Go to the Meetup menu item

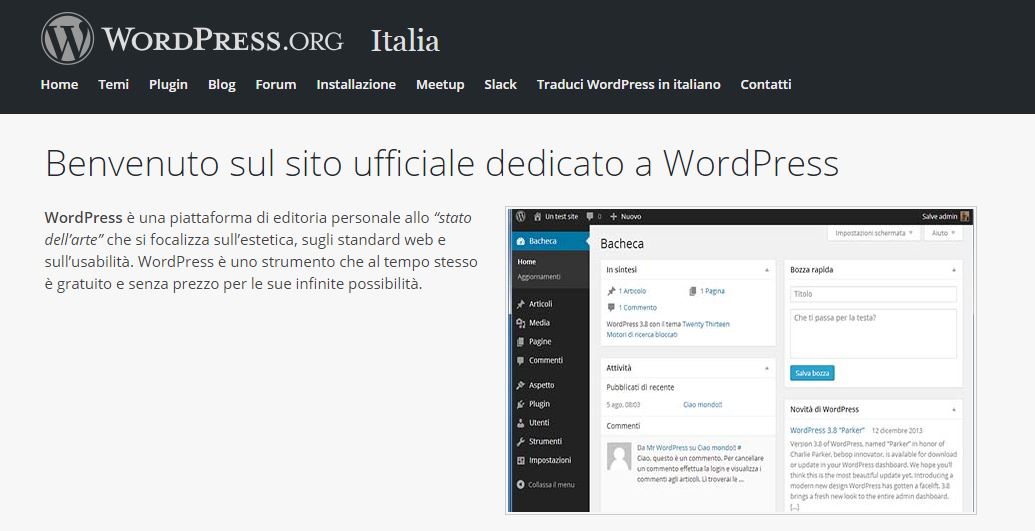[x=440, y=85]
